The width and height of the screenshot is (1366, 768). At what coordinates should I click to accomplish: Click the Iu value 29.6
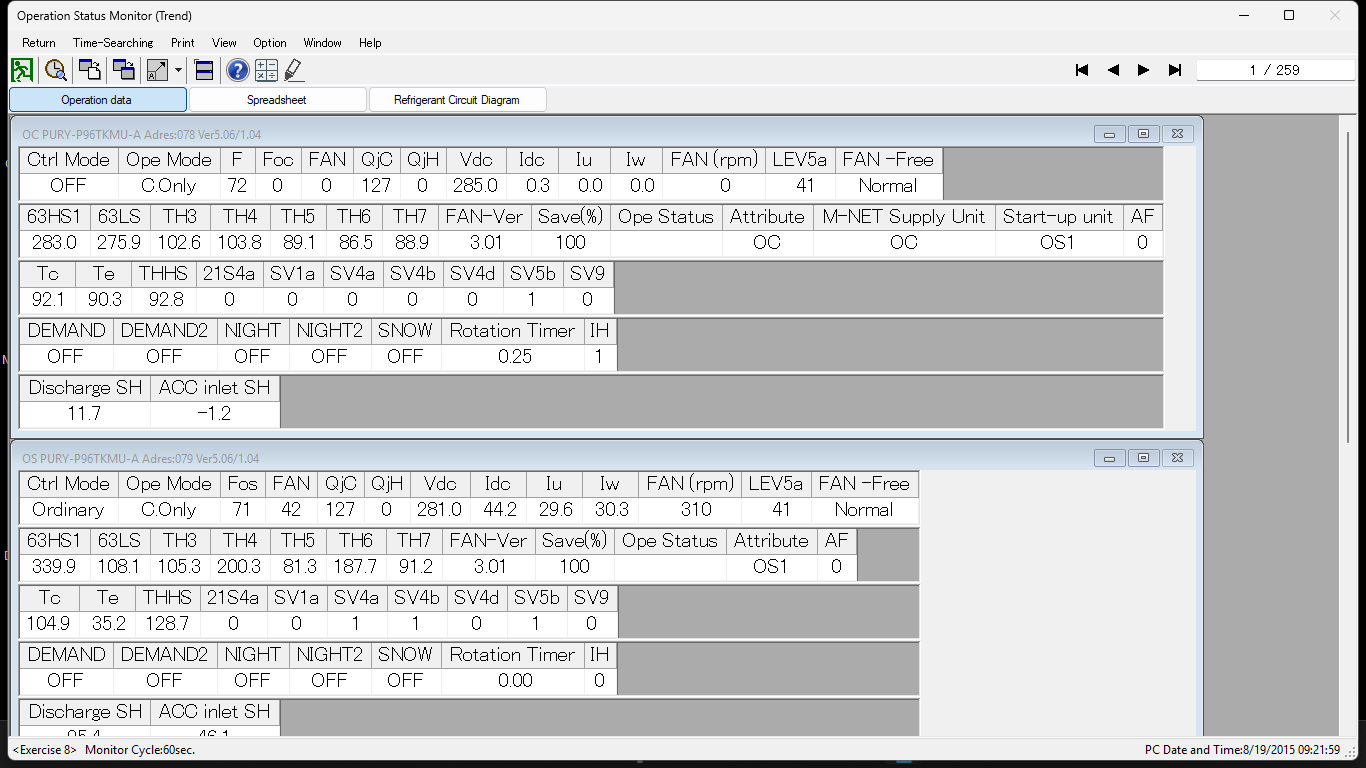pyautogui.click(x=555, y=510)
